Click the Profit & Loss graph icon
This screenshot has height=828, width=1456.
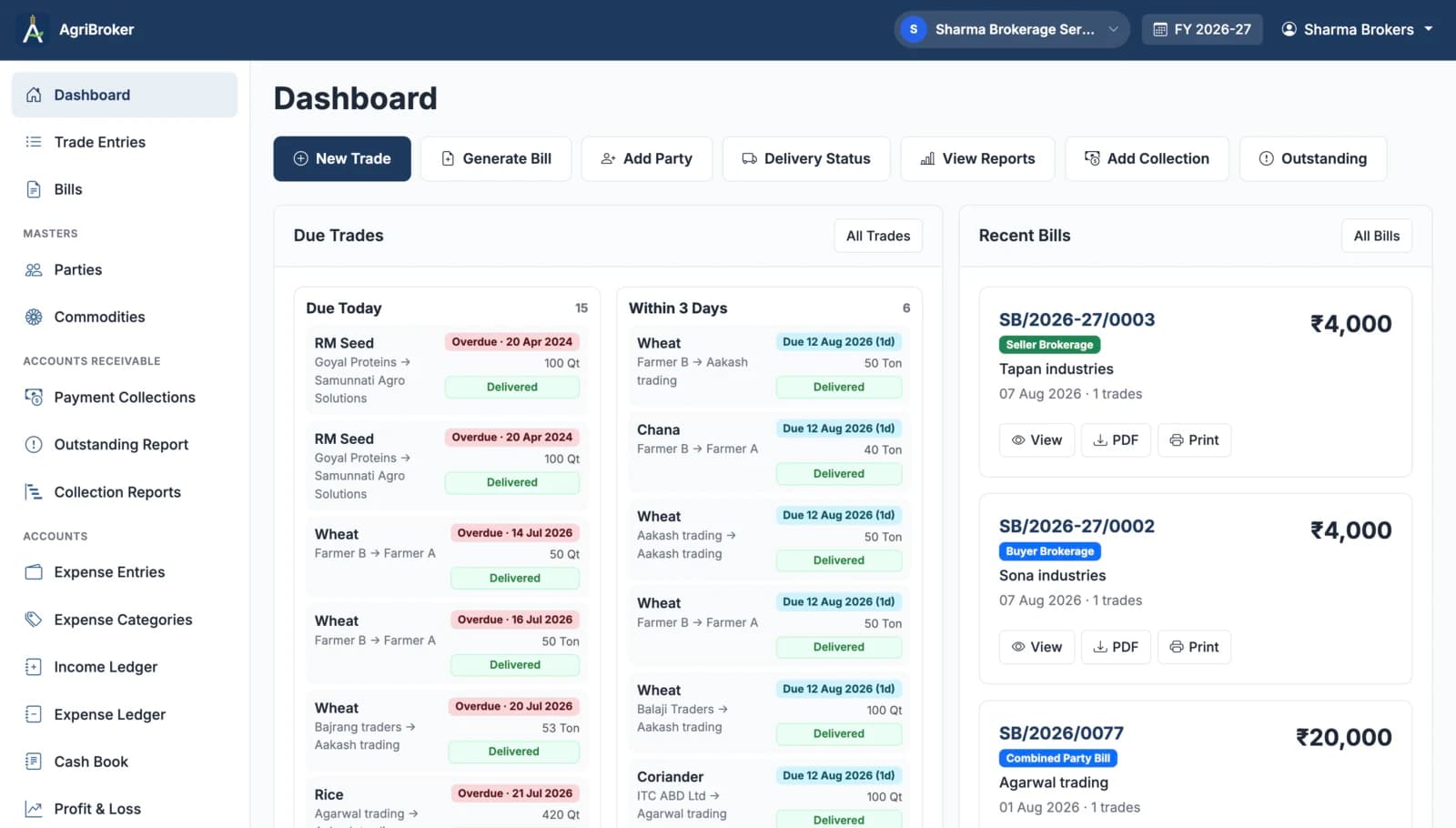pyautogui.click(x=34, y=809)
